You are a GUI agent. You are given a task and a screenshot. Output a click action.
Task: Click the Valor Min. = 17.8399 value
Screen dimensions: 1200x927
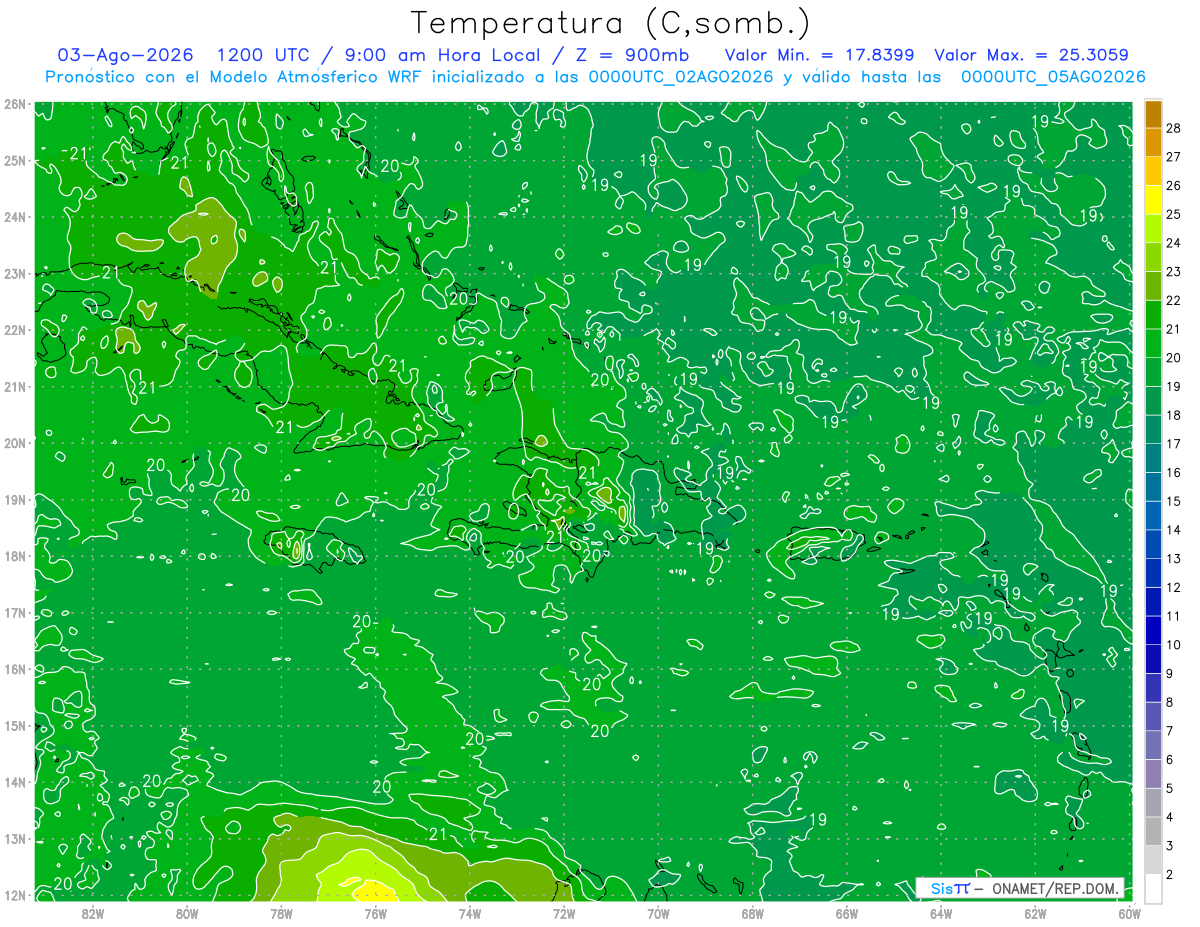819,55
